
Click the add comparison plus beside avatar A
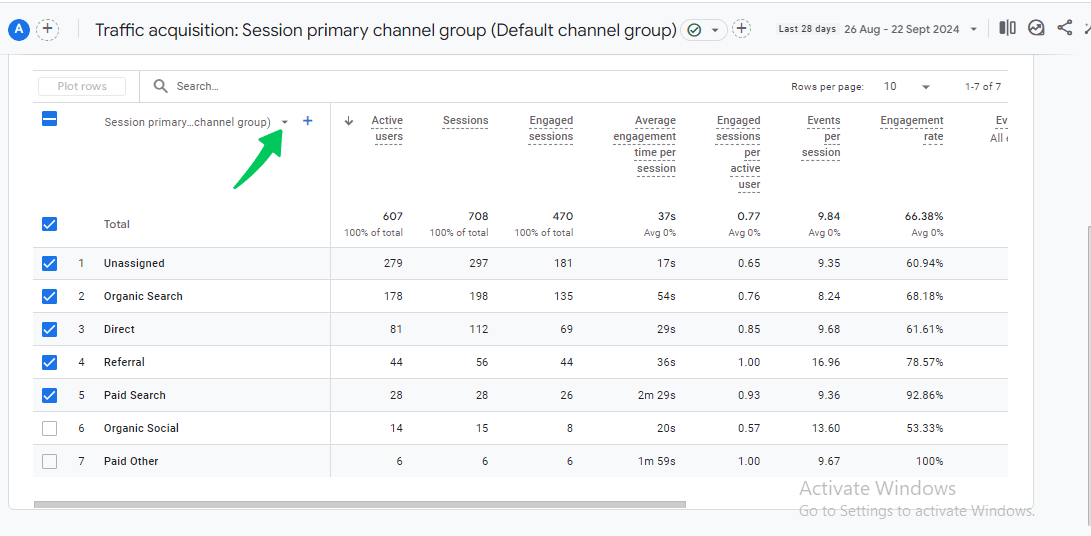[x=47, y=29]
